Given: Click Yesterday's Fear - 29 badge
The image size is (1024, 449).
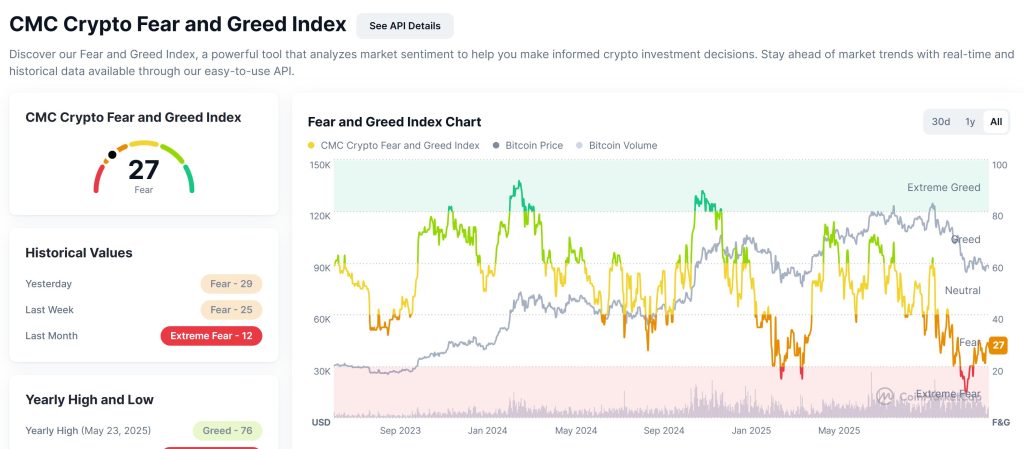Looking at the screenshot, I should click(231, 284).
